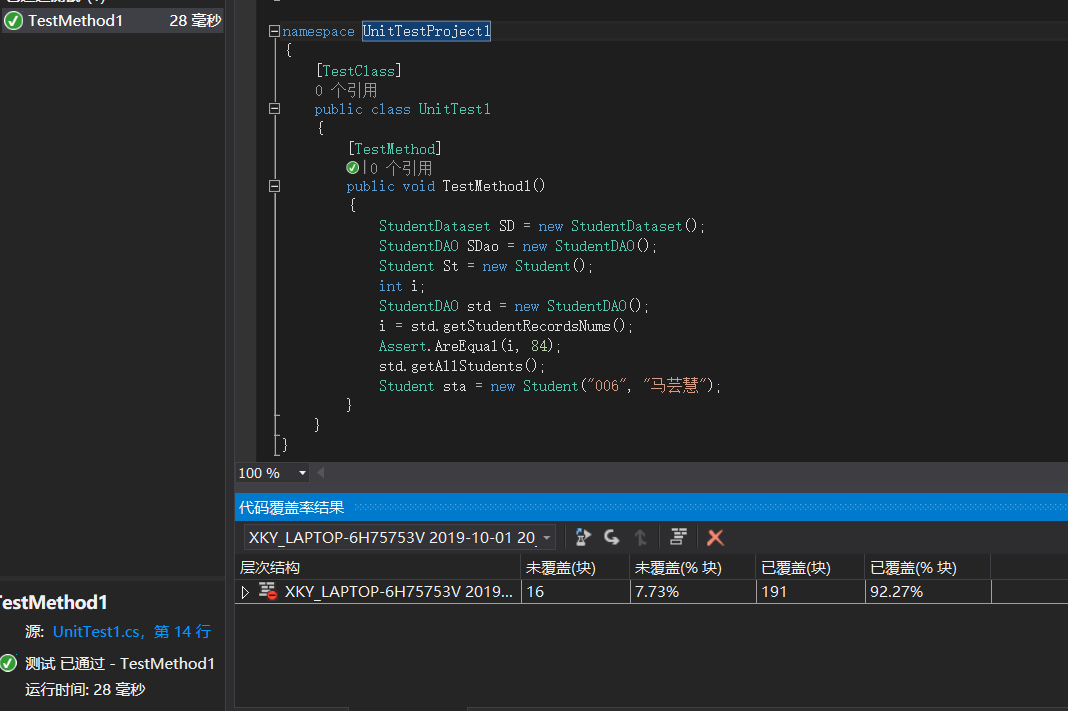The image size is (1068, 711).
Task: Expand the XKY_LAPTOP-6H75753V hierarchy row
Action: 245,592
